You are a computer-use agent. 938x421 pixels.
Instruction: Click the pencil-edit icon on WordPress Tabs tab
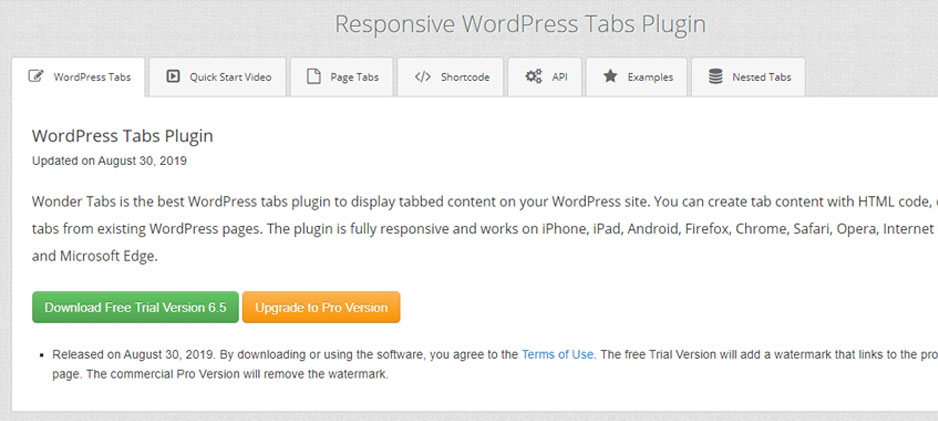coord(36,77)
